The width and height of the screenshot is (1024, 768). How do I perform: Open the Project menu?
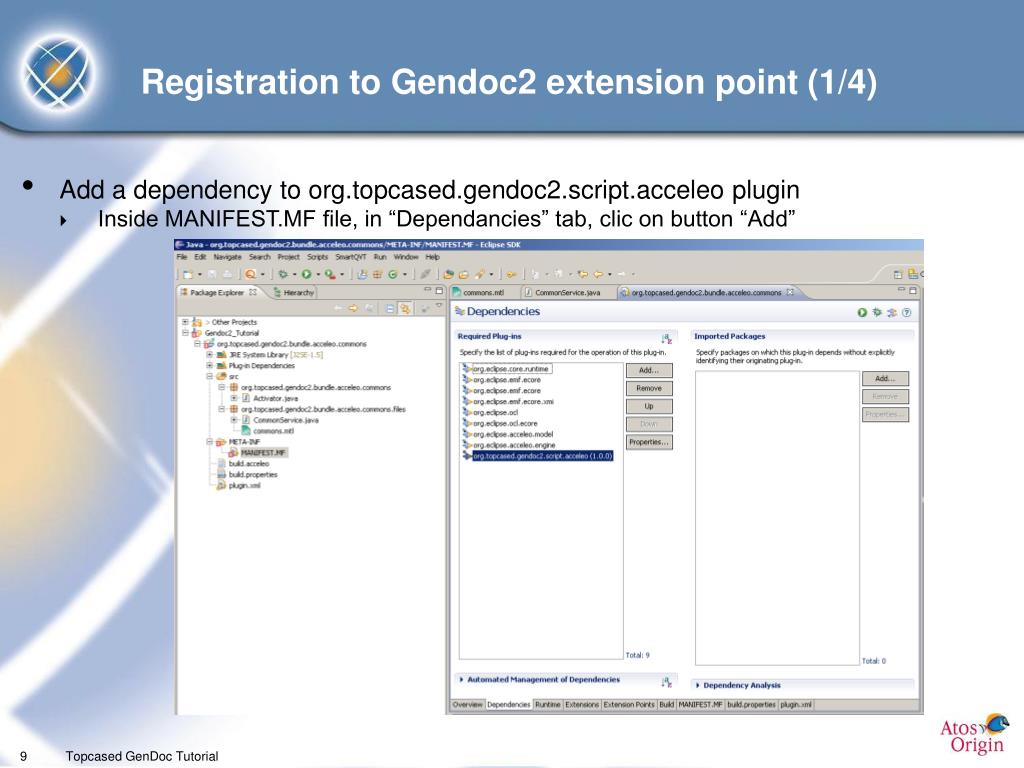(288, 257)
